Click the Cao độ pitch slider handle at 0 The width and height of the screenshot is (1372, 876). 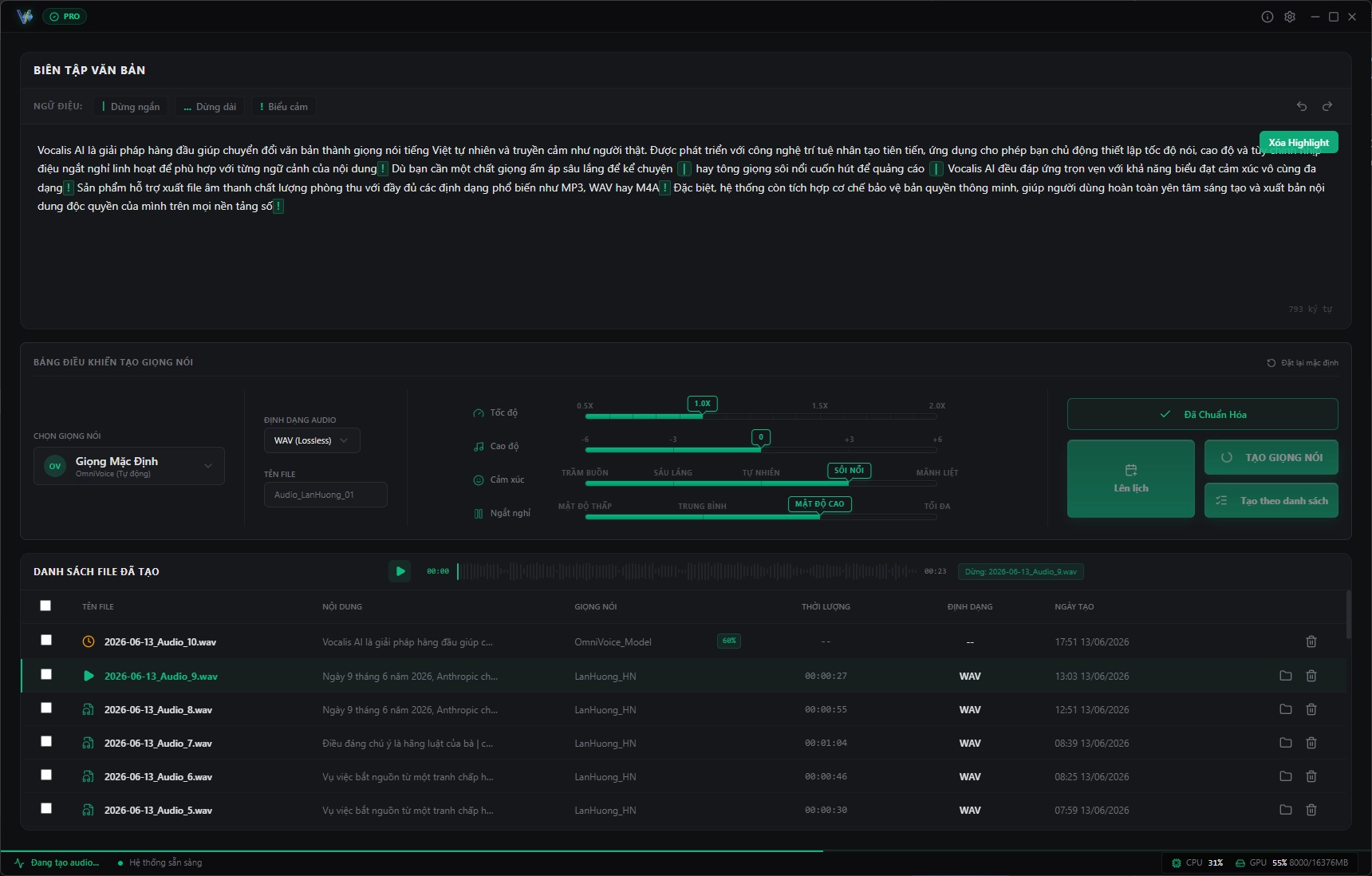(x=761, y=437)
